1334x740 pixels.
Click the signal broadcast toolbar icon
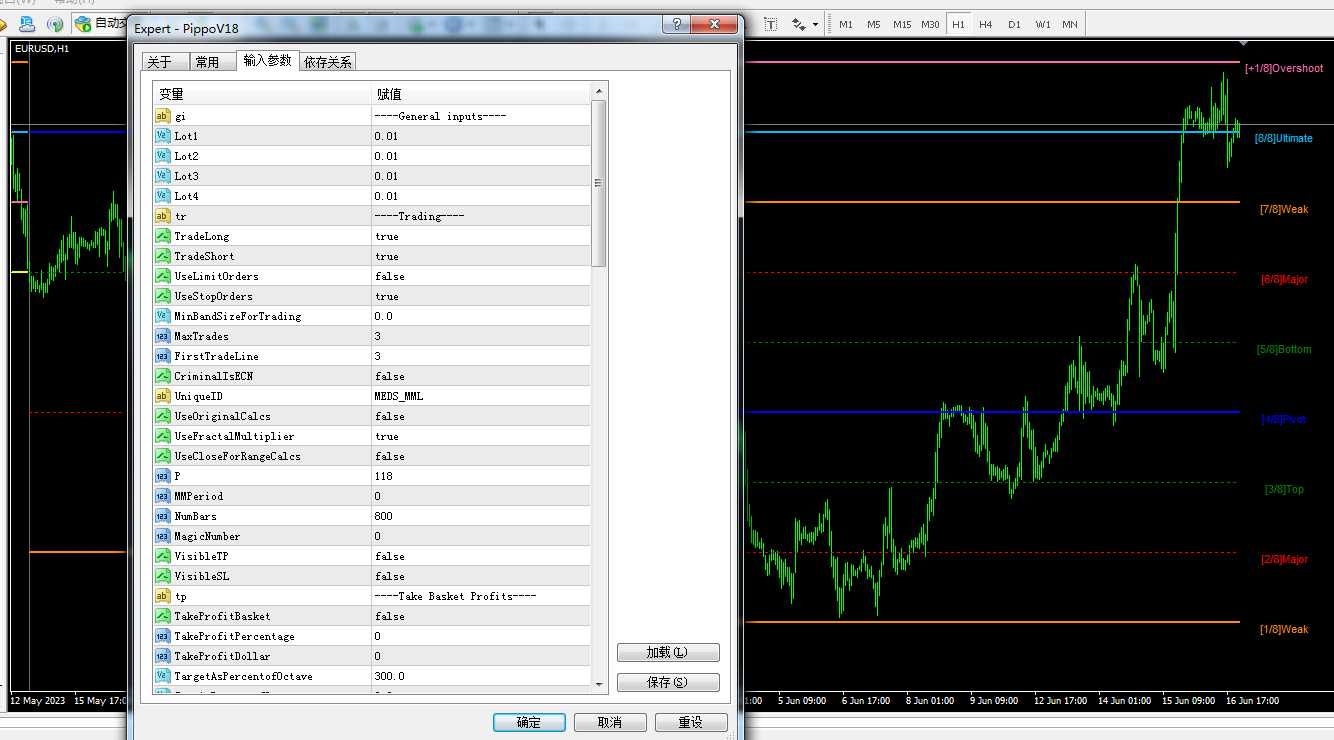pyautogui.click(x=56, y=23)
